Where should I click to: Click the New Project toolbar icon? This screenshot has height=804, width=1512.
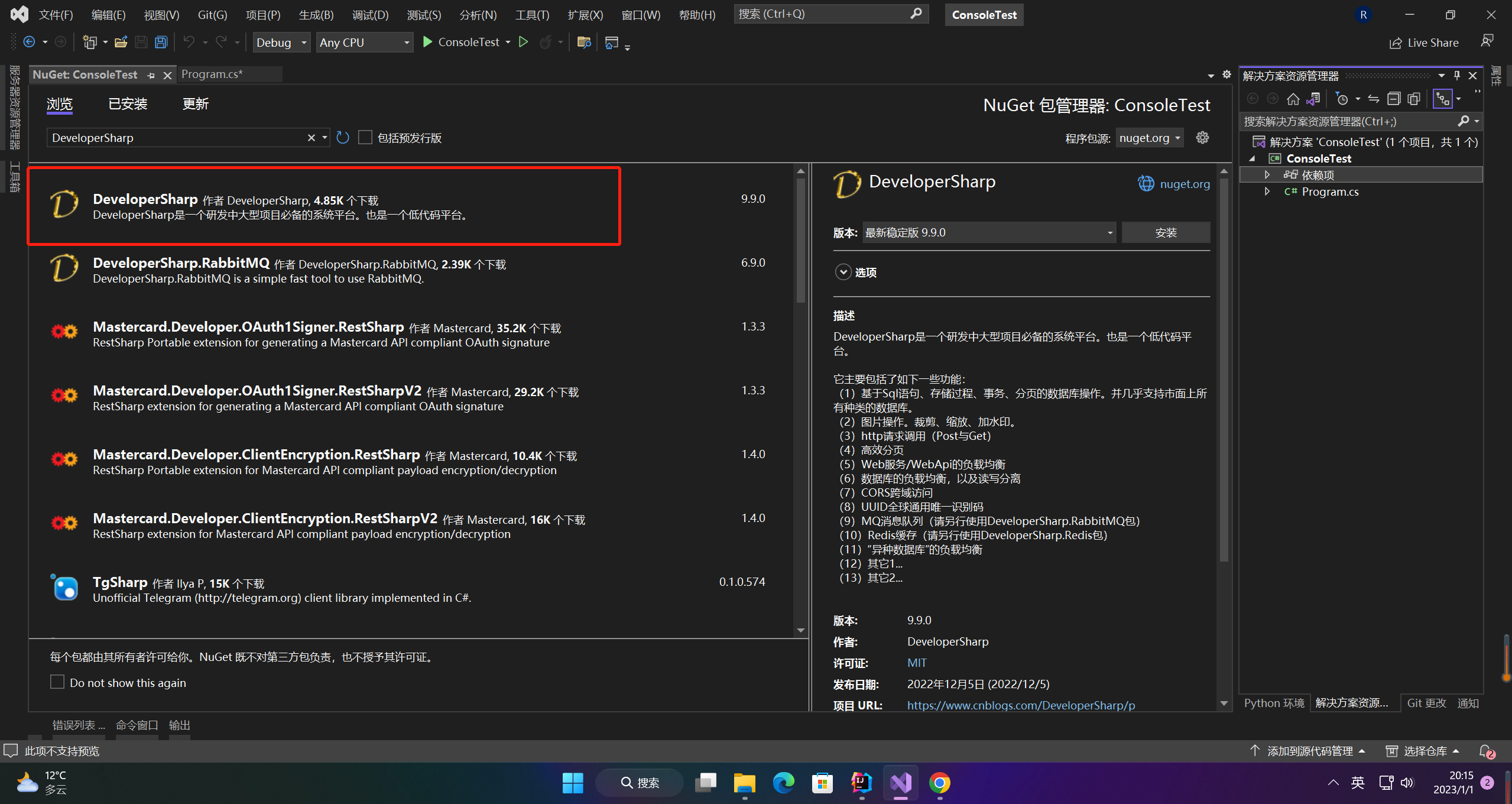click(x=90, y=42)
